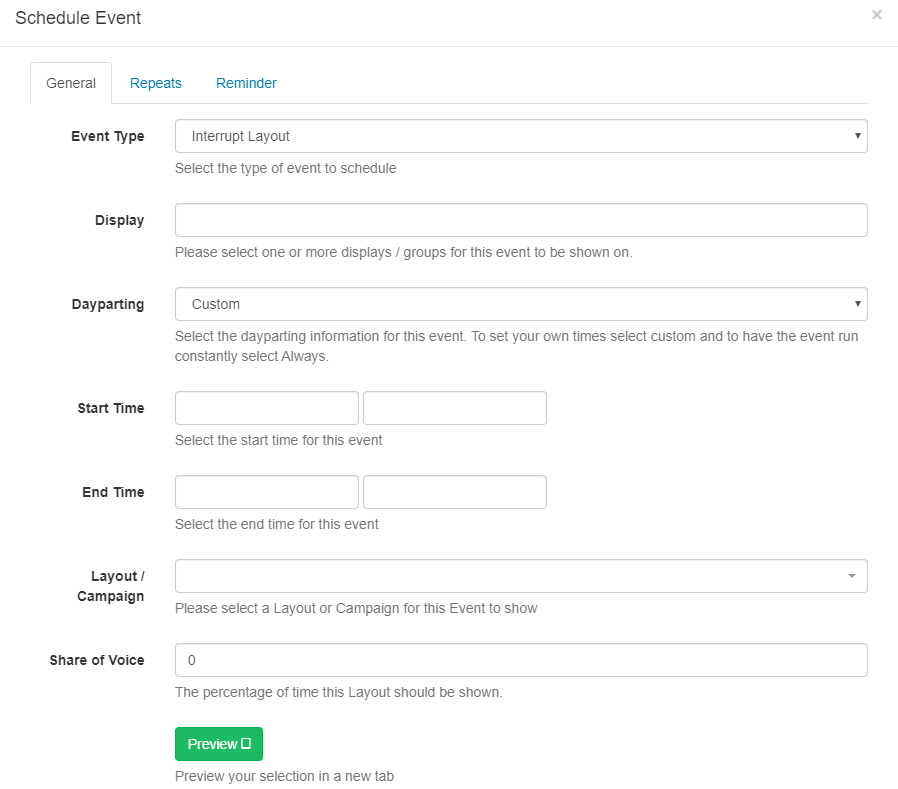The image size is (898, 789).
Task: Open the Repeats tab
Action: click(x=156, y=83)
